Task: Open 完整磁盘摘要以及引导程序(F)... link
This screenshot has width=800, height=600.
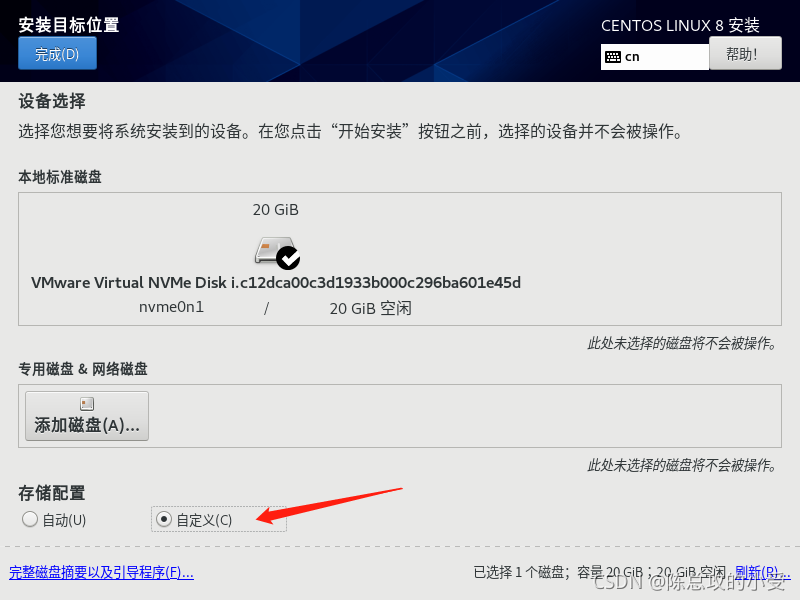Action: coord(102,572)
